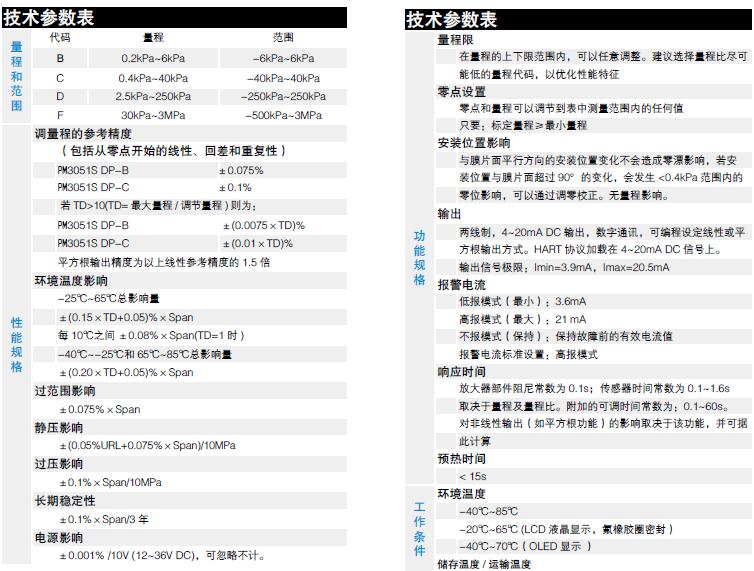Click the formula ±(0.05%URL+0.075%×Span)/10MPa
This screenshot has height=571, width=754.
pyautogui.click(x=148, y=445)
